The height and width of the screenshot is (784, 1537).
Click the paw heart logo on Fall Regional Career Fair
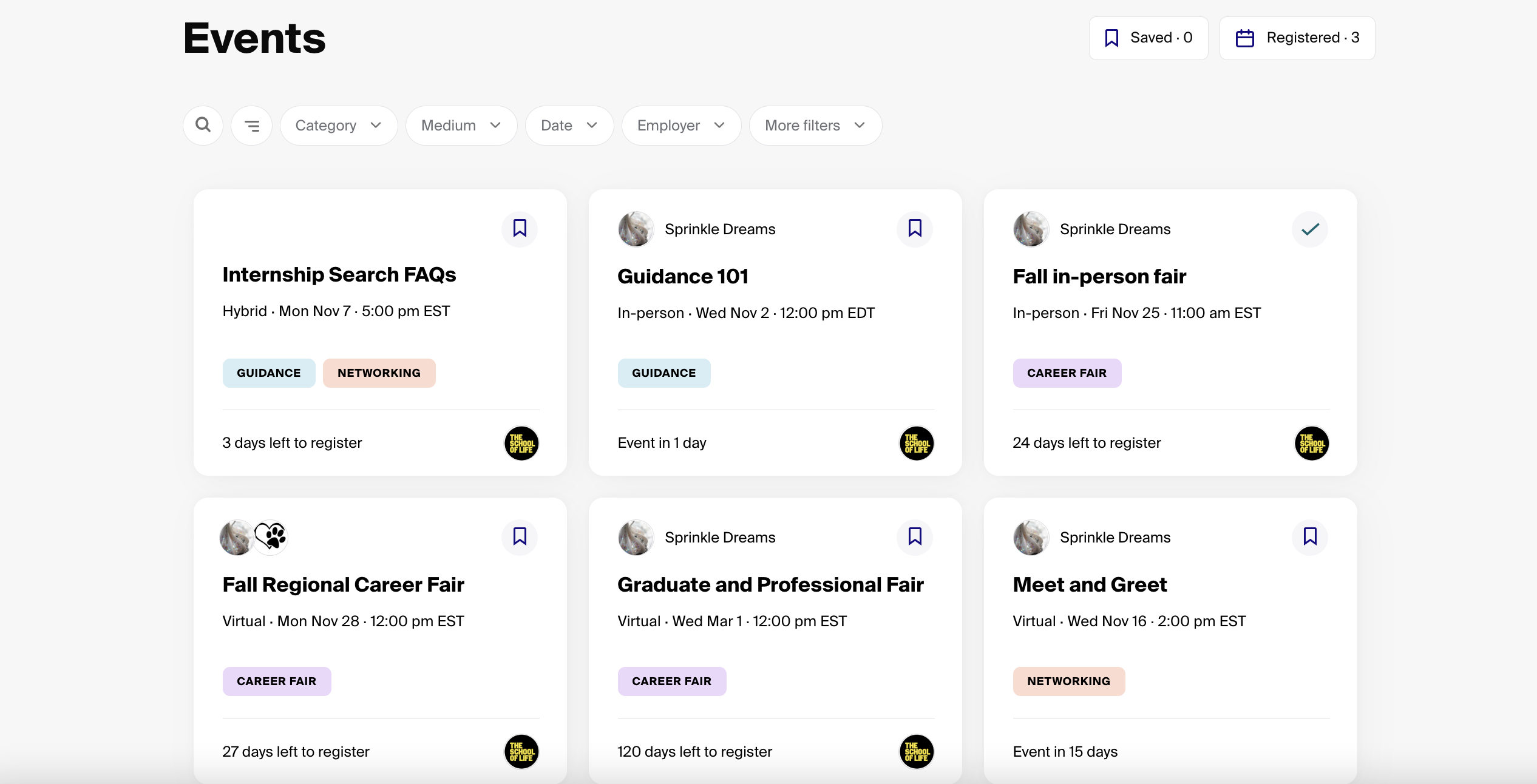tap(270, 537)
